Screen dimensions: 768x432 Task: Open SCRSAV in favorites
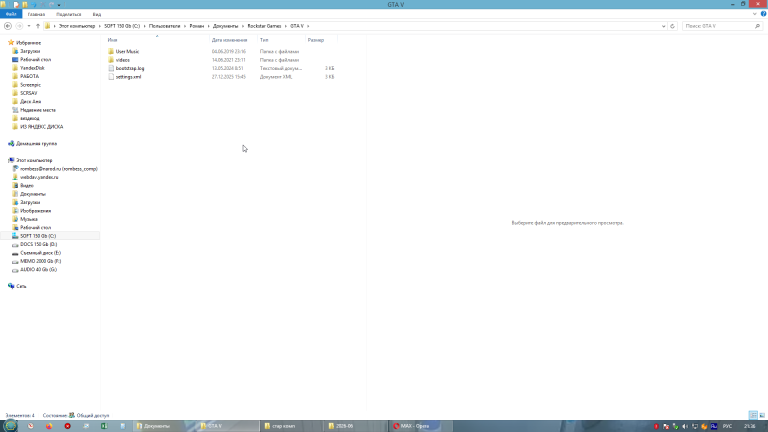click(28, 93)
